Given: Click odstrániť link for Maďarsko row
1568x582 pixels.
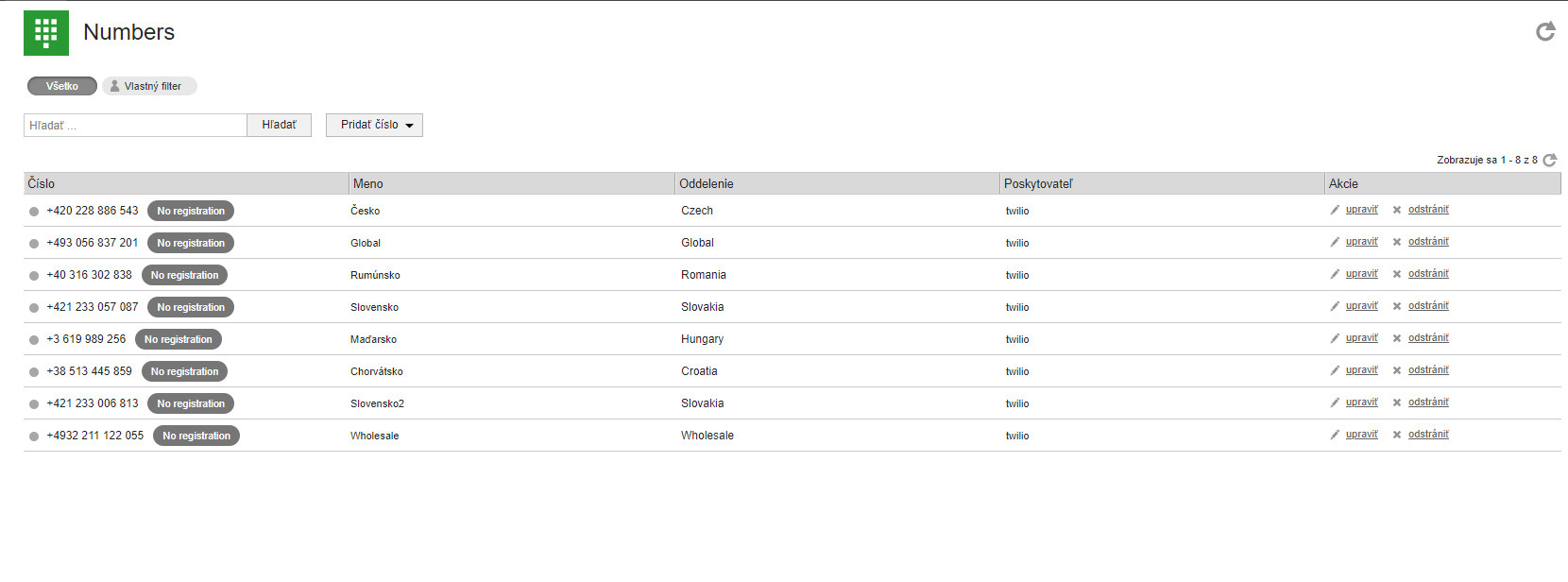Looking at the screenshot, I should pos(1427,338).
